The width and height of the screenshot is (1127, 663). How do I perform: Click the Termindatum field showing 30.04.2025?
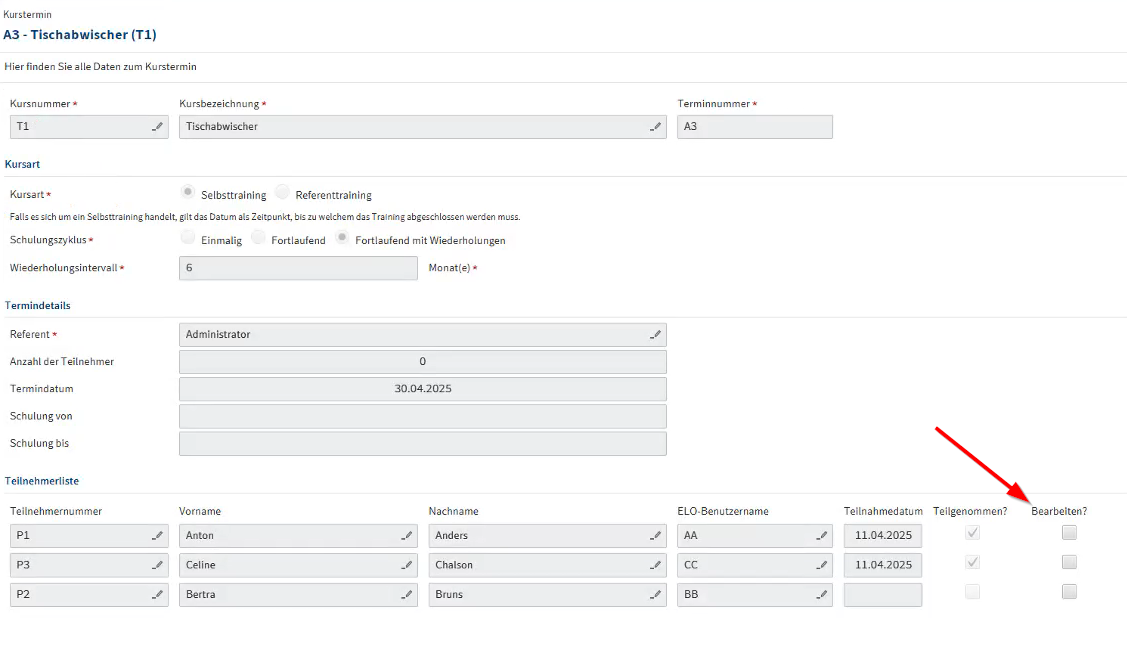point(422,389)
